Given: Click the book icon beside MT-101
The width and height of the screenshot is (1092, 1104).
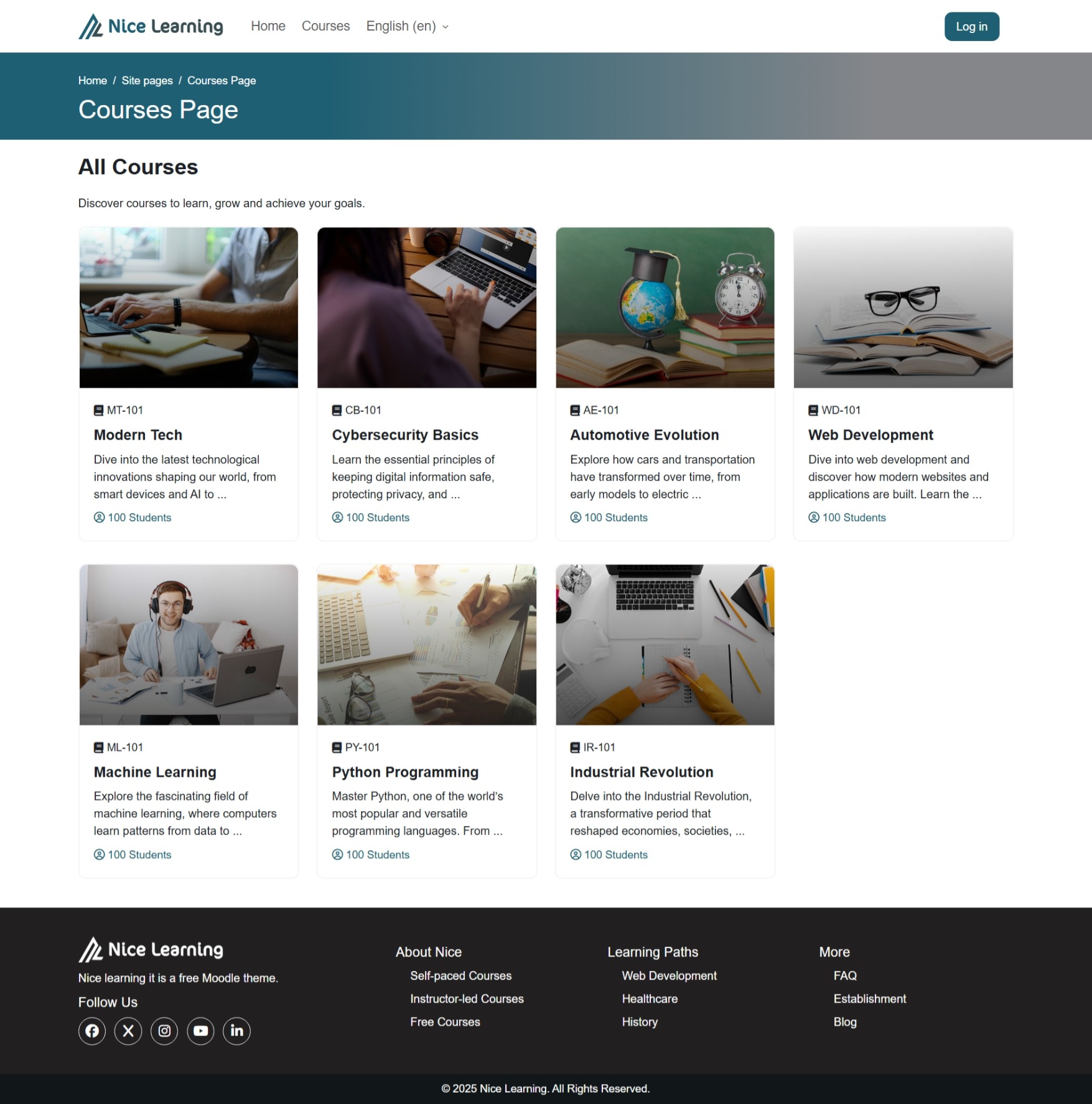Looking at the screenshot, I should tap(98, 411).
